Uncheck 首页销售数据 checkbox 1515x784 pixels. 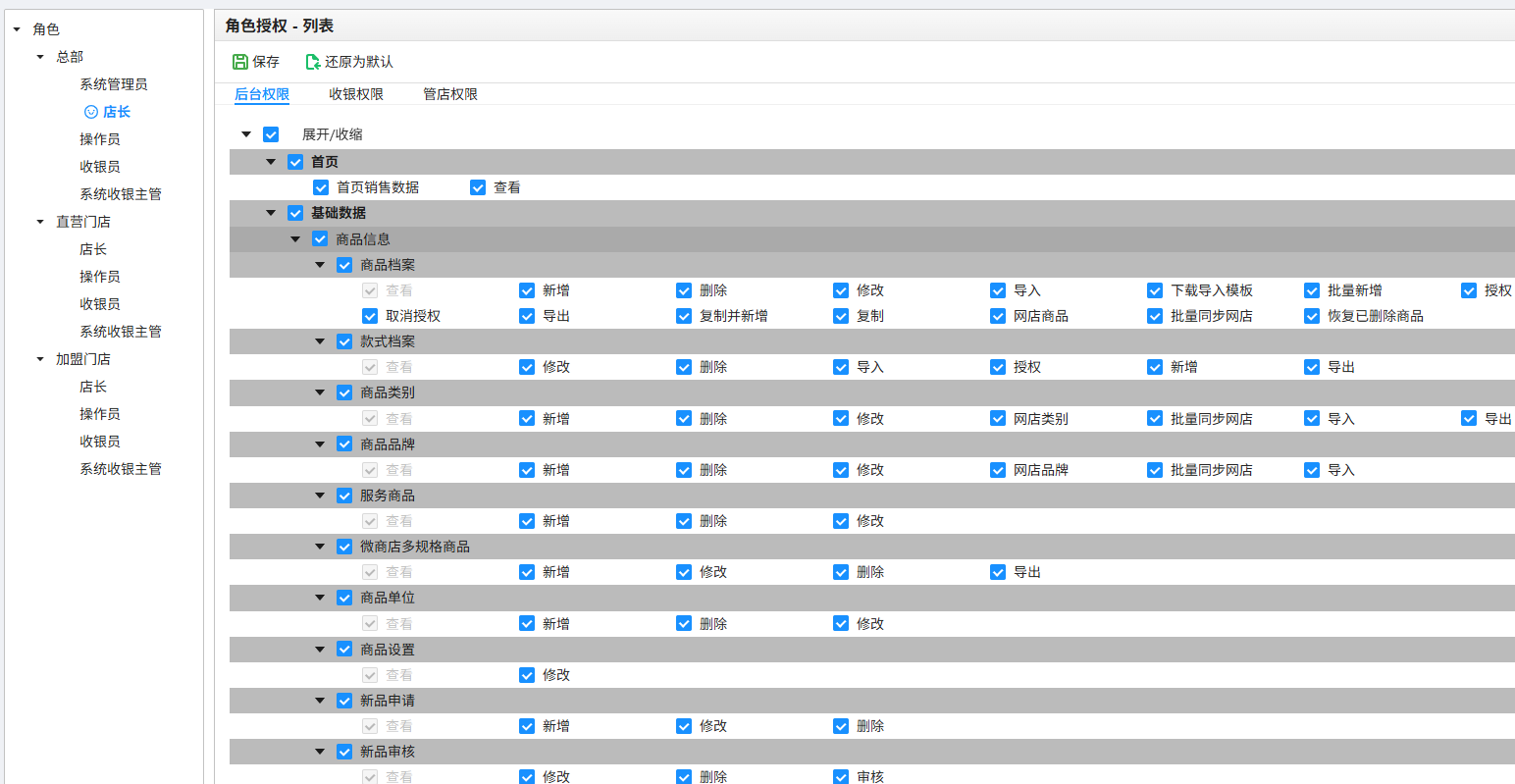point(321,187)
